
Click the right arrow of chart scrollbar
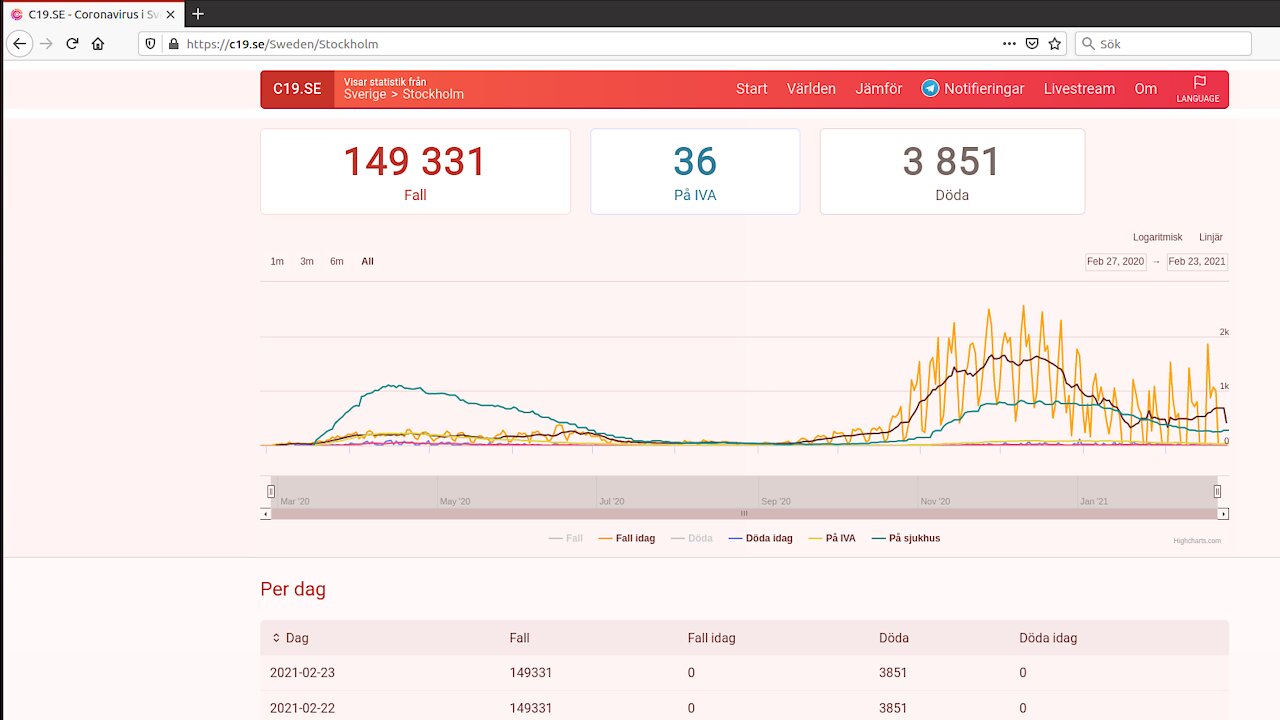(1223, 514)
